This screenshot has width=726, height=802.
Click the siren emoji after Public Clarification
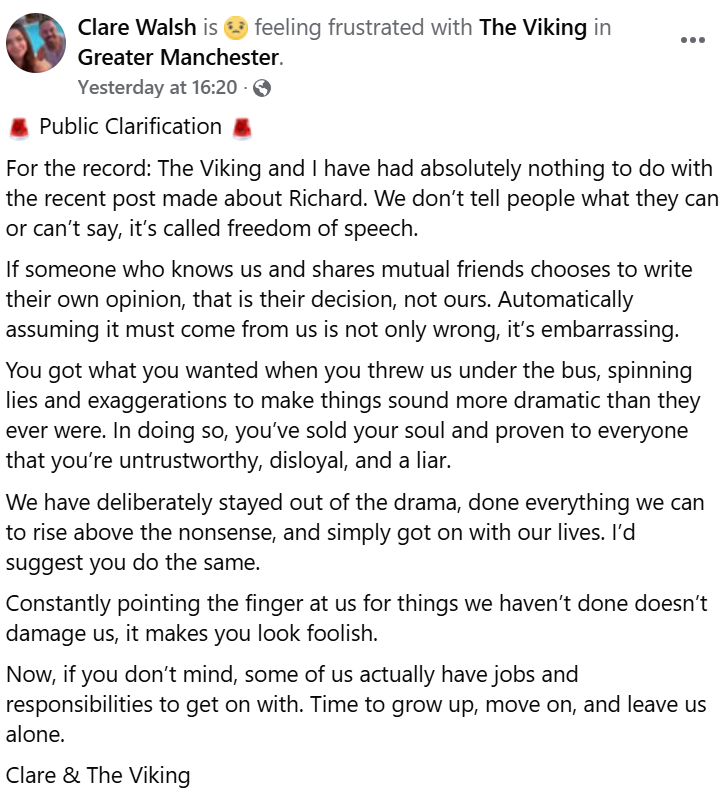(241, 127)
